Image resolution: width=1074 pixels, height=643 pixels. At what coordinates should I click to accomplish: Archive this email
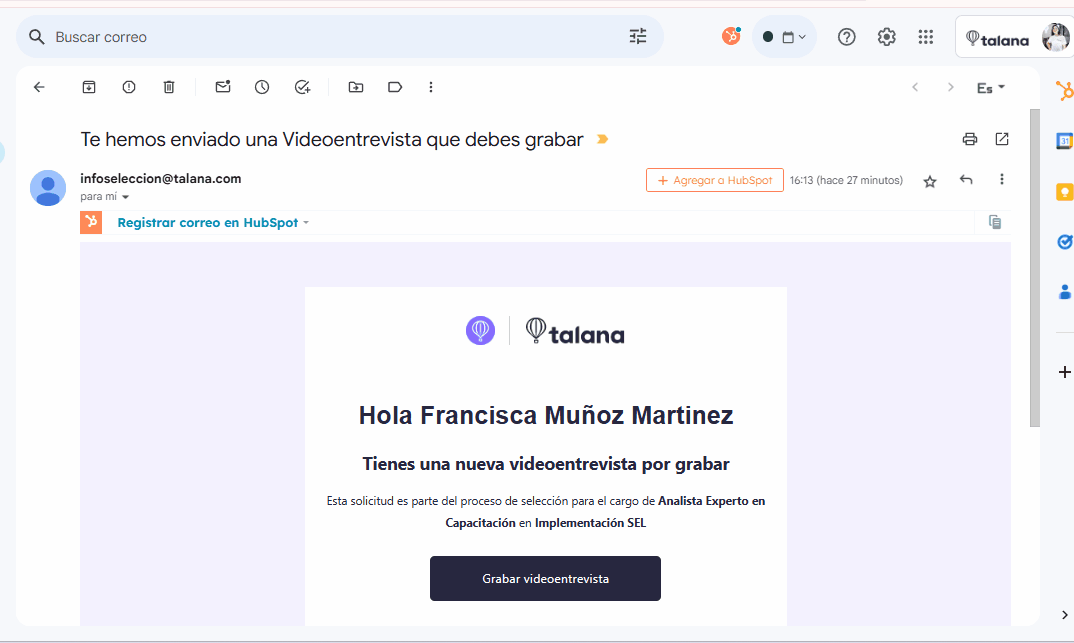89,87
